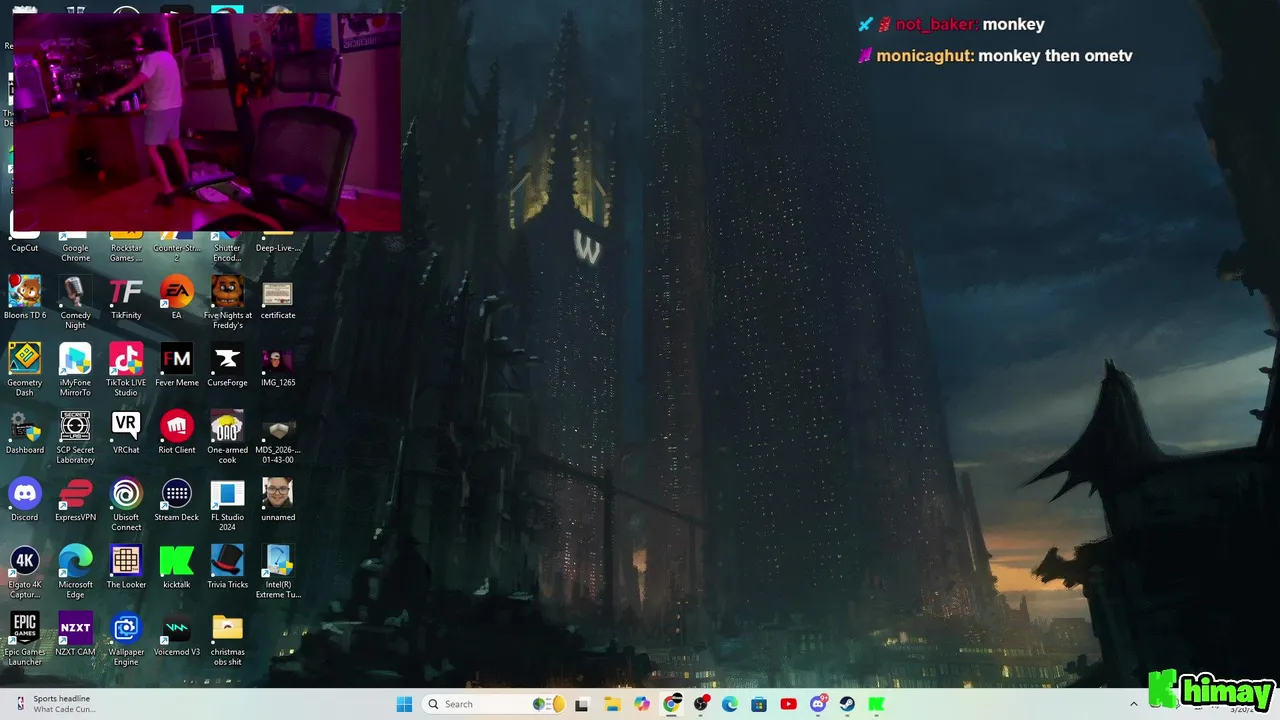Launch SCP Secret Laboratory icon
1280x720 pixels.
point(75,437)
